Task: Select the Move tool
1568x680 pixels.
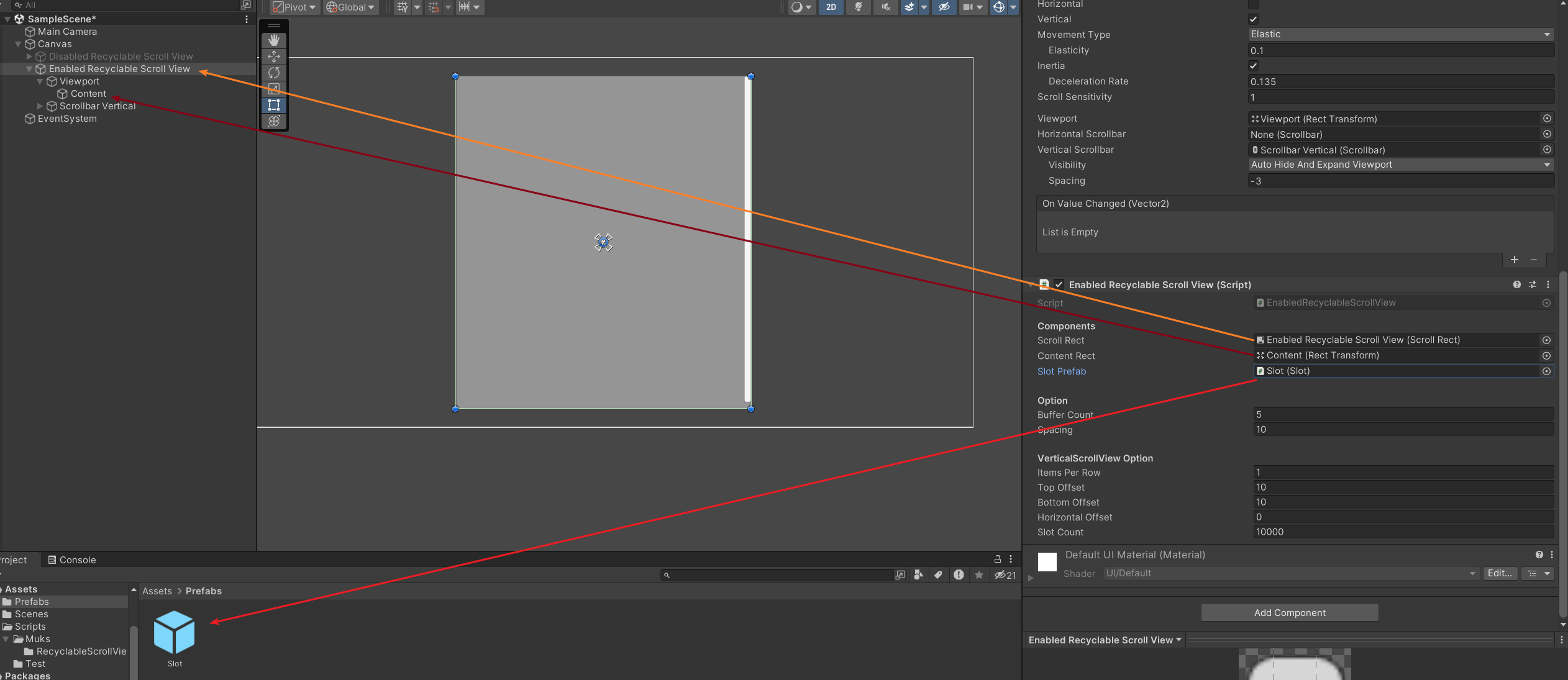Action: pyautogui.click(x=274, y=57)
